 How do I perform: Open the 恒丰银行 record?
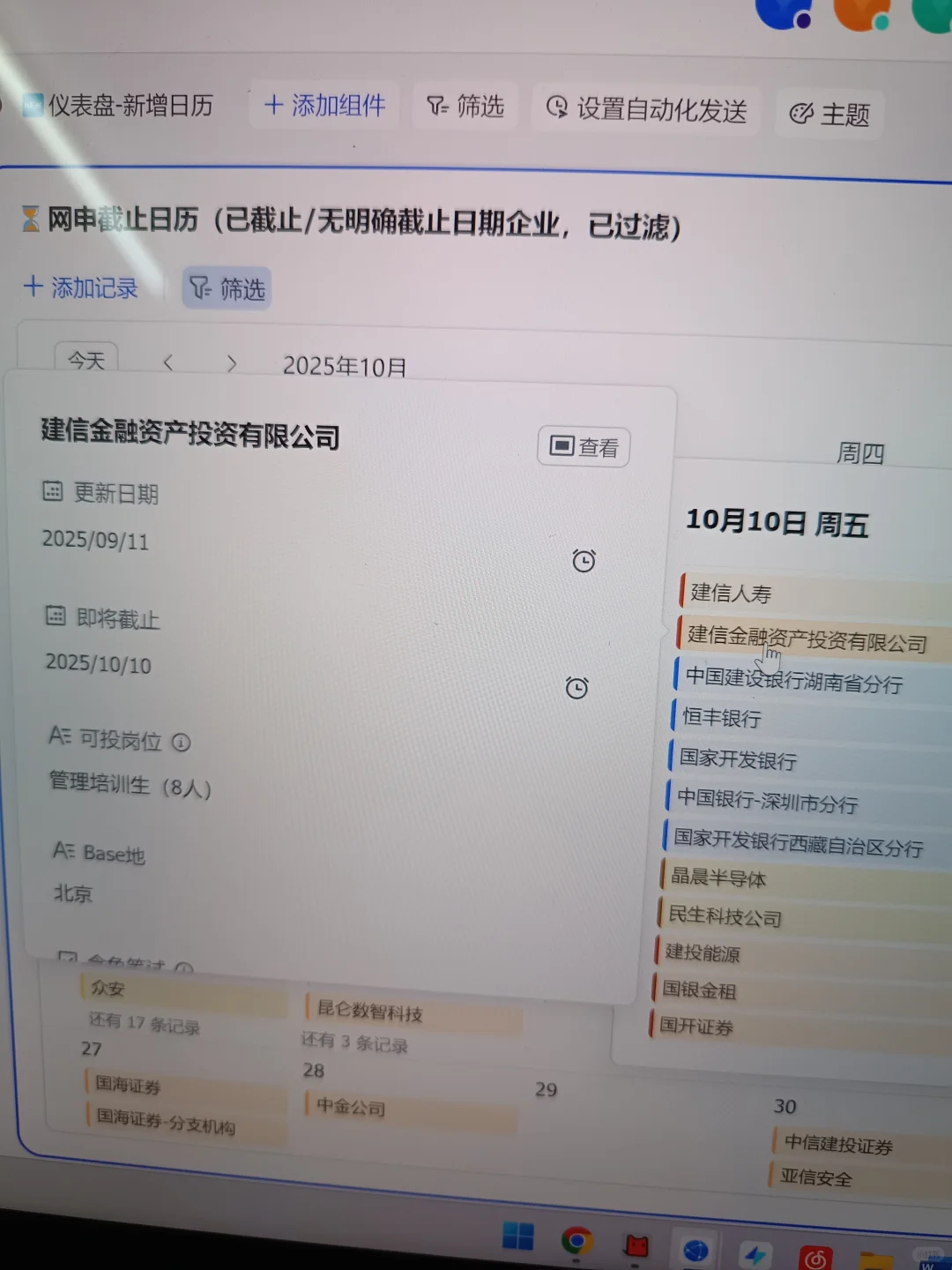[x=809, y=719]
